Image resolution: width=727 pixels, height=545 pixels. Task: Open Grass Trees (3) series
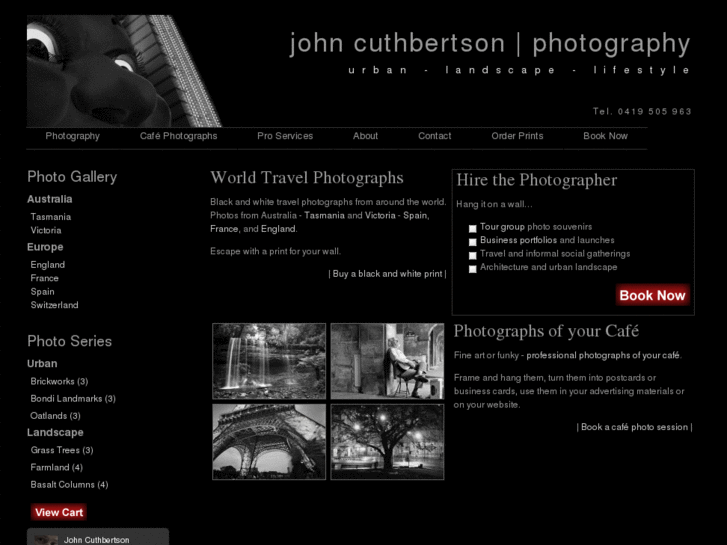coord(62,450)
